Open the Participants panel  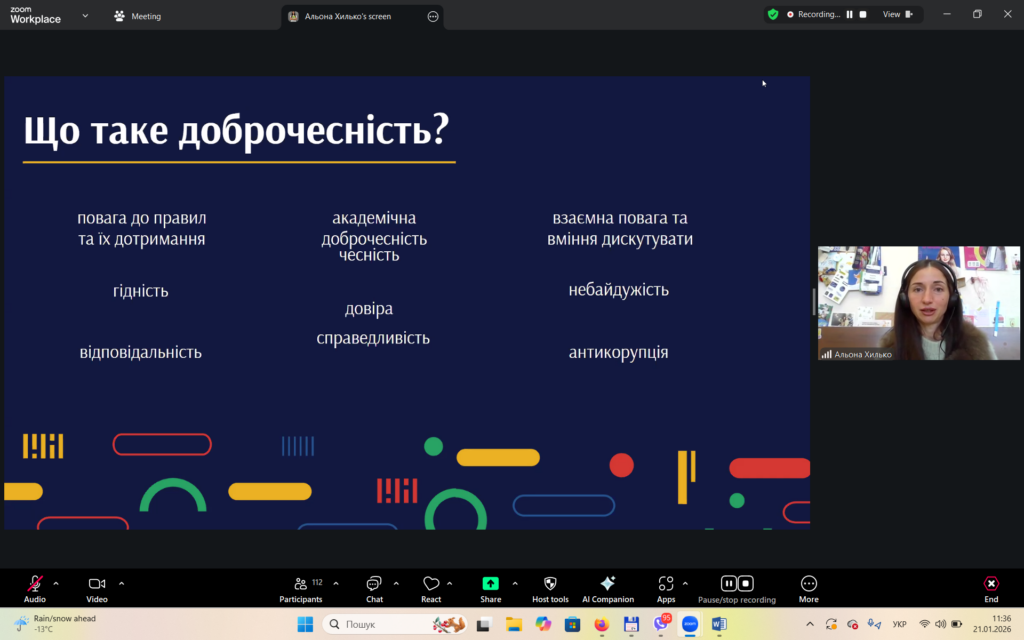click(300, 584)
